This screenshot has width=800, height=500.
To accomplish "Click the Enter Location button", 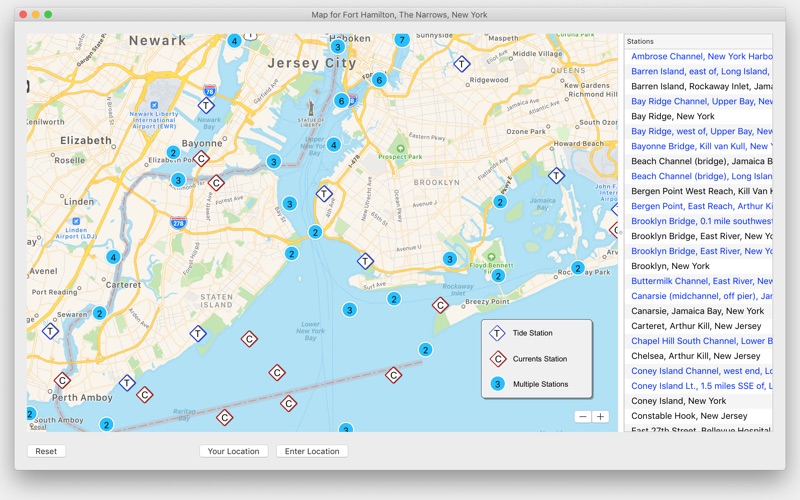I will pyautogui.click(x=312, y=451).
